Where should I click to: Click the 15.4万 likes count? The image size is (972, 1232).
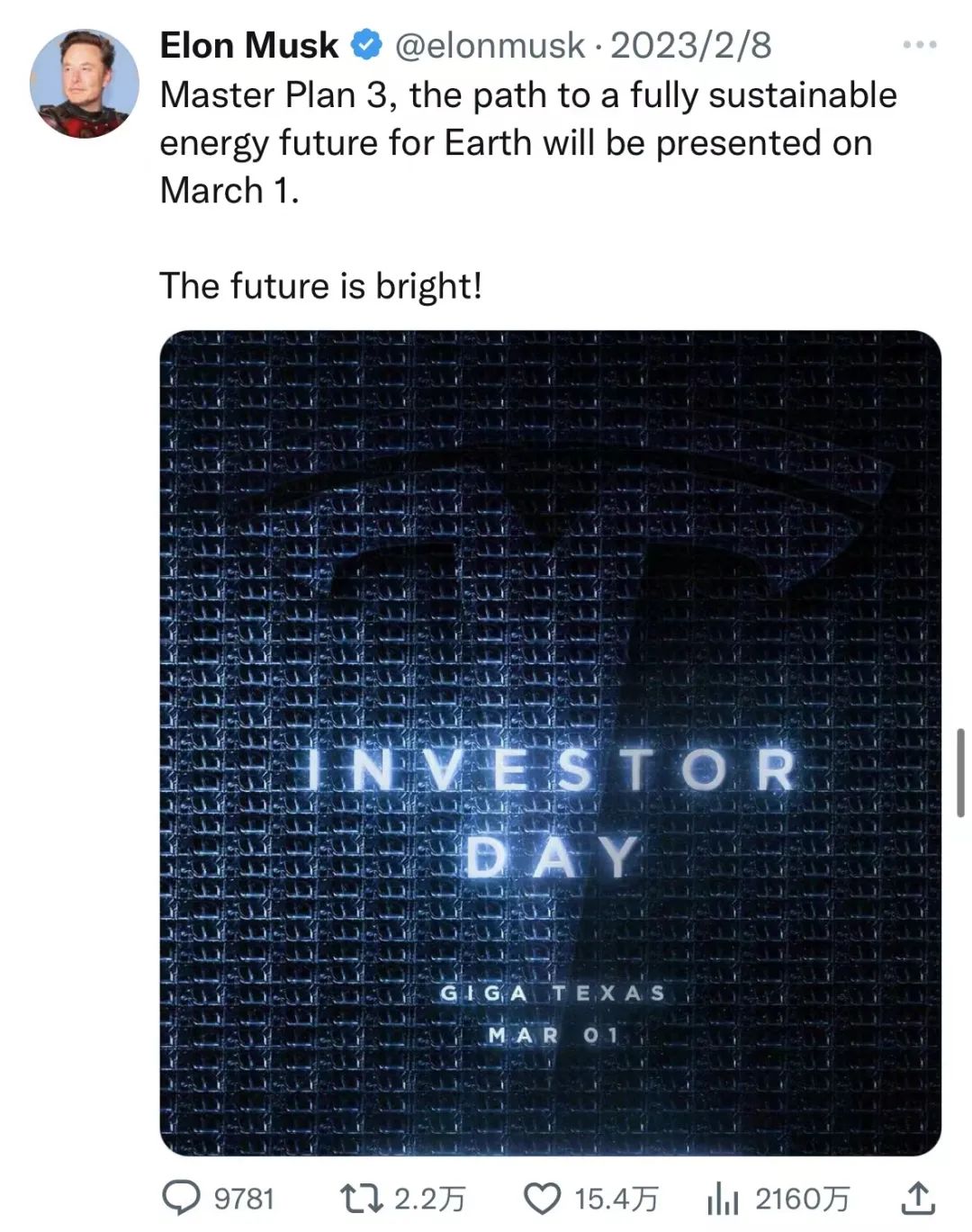click(616, 1199)
